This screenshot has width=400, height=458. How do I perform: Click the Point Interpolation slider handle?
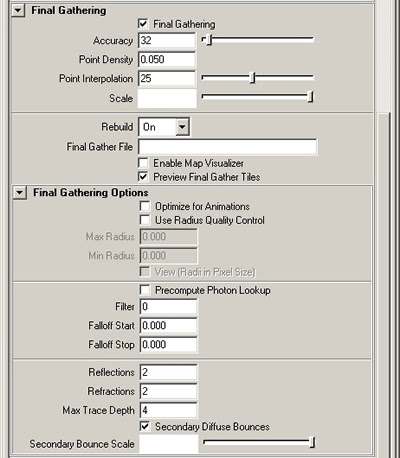pos(252,78)
